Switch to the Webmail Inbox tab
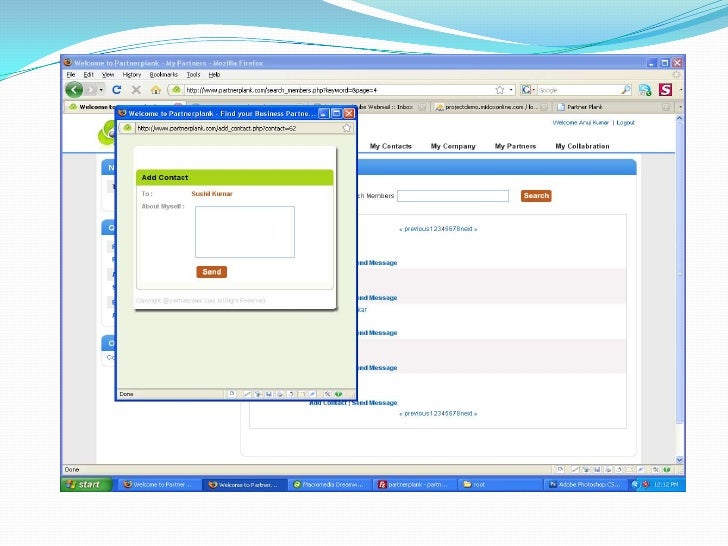 click(x=392, y=107)
